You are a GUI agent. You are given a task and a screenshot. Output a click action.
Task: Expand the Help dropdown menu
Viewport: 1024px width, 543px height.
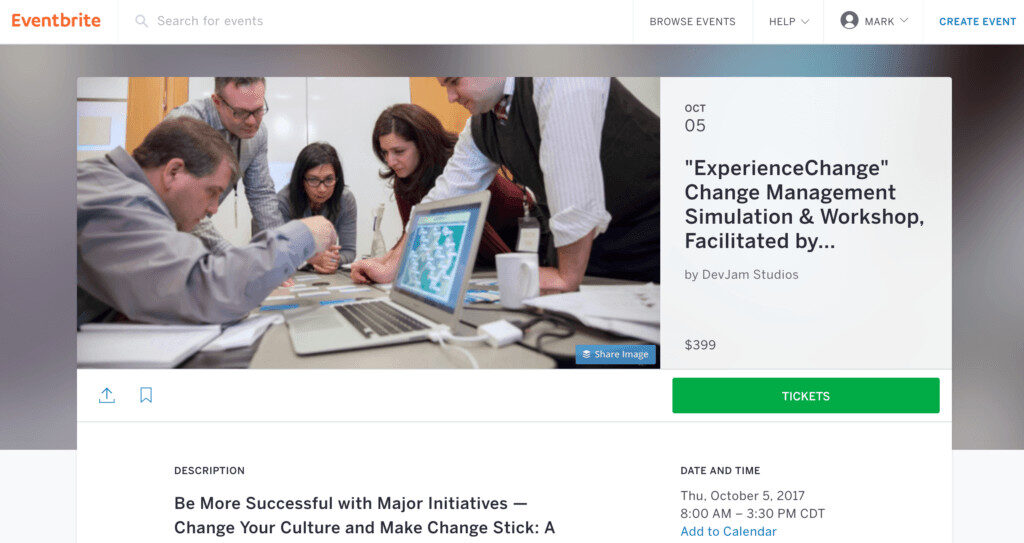click(788, 21)
